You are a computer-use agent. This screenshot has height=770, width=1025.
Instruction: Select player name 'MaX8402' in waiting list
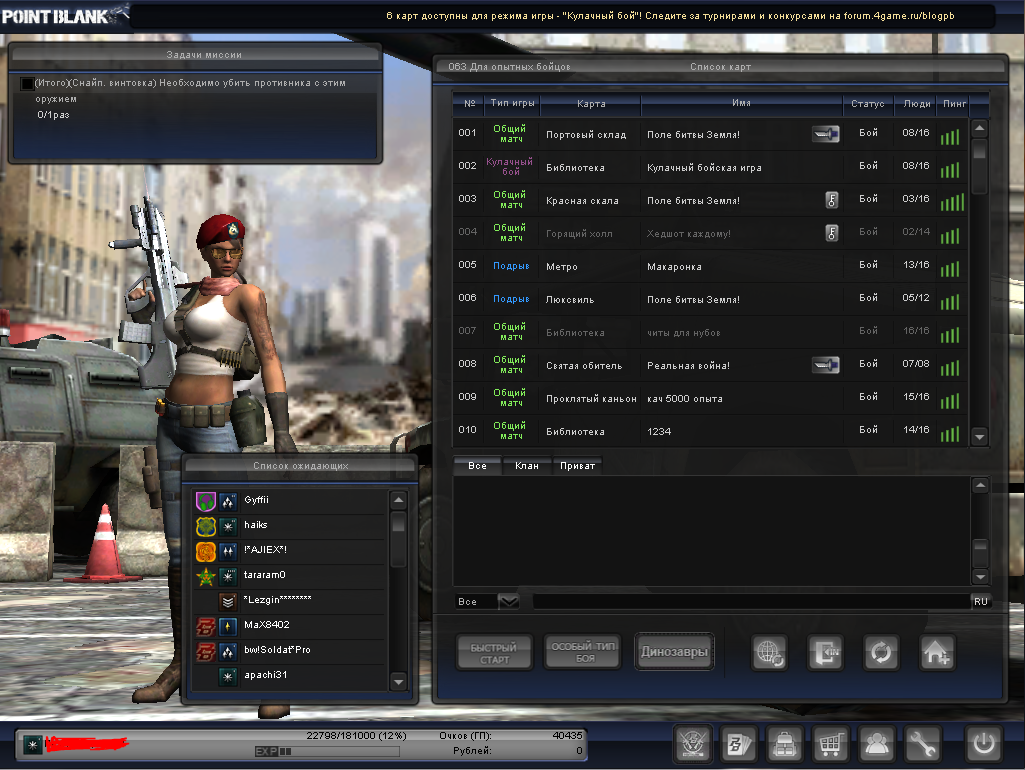point(267,625)
